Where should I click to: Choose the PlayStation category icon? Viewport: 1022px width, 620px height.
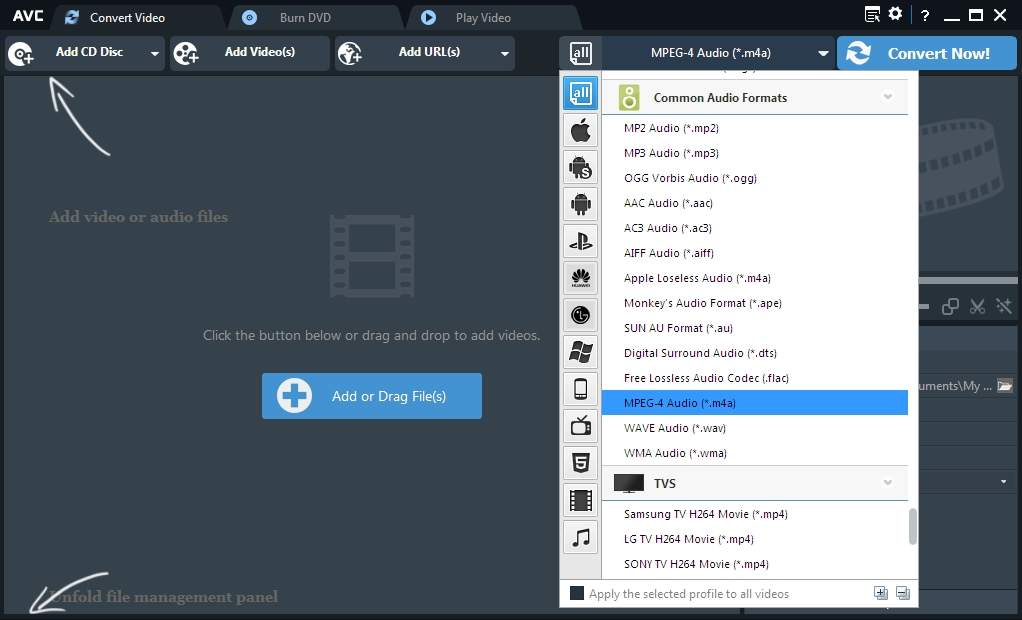click(580, 241)
